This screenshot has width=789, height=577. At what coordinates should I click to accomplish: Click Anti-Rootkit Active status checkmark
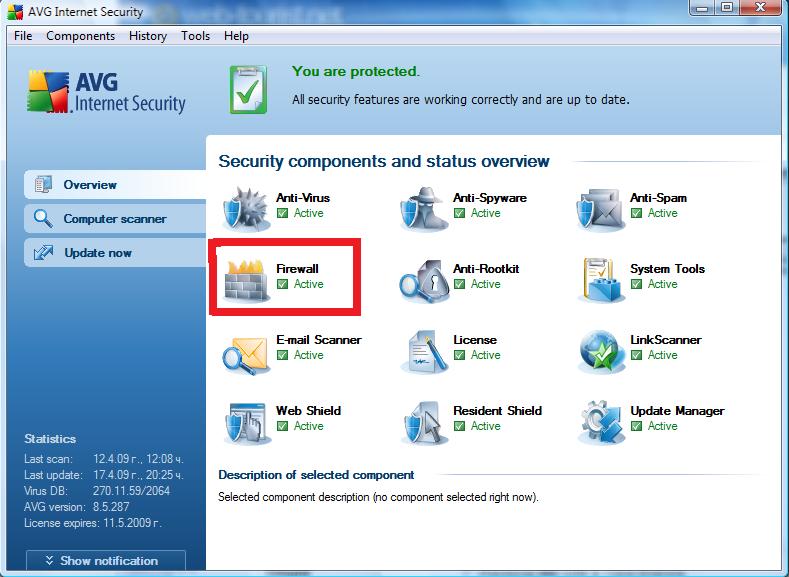(459, 284)
